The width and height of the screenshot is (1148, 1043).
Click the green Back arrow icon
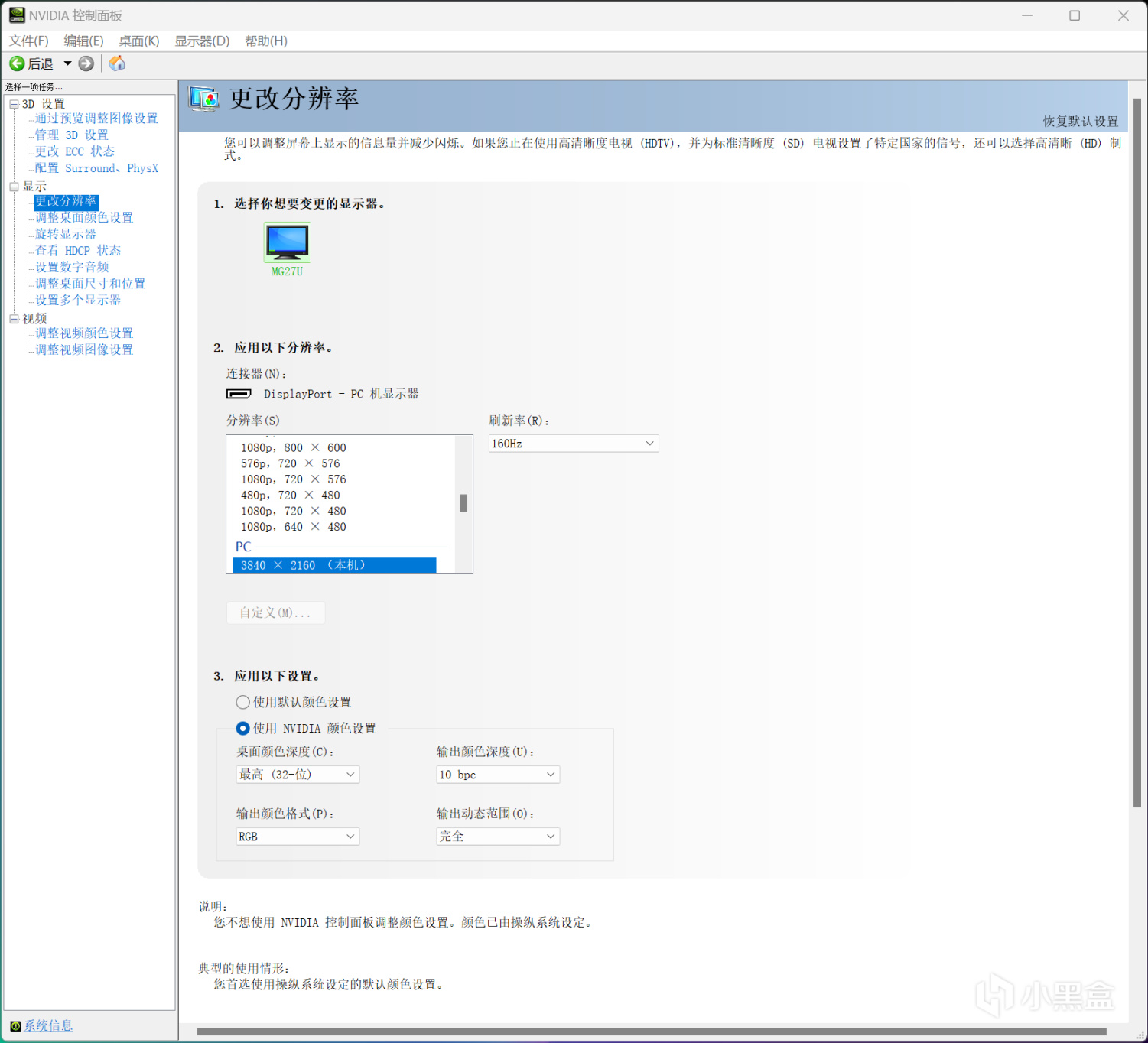tap(17, 63)
